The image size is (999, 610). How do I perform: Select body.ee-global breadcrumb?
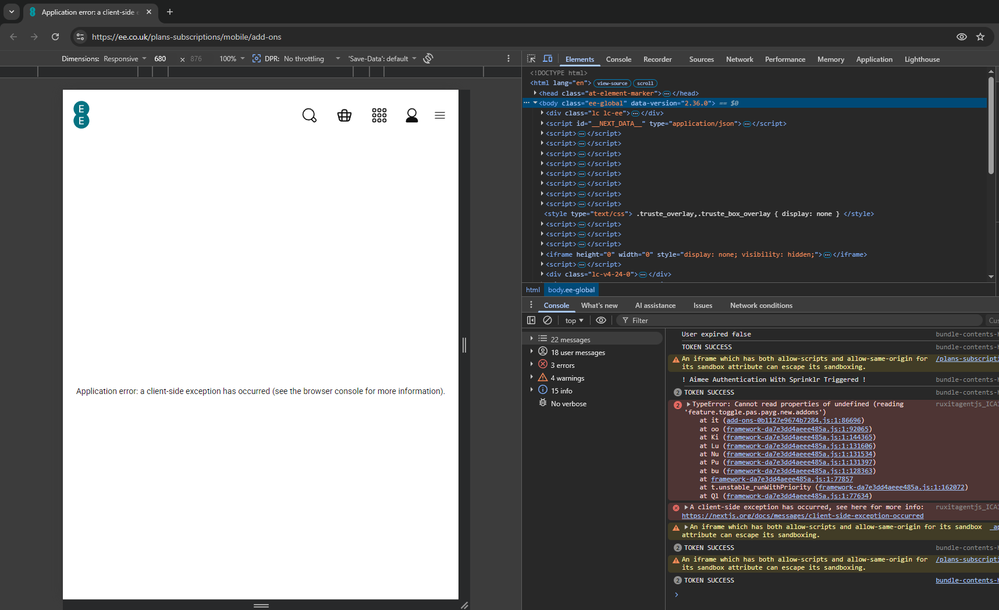(571, 290)
